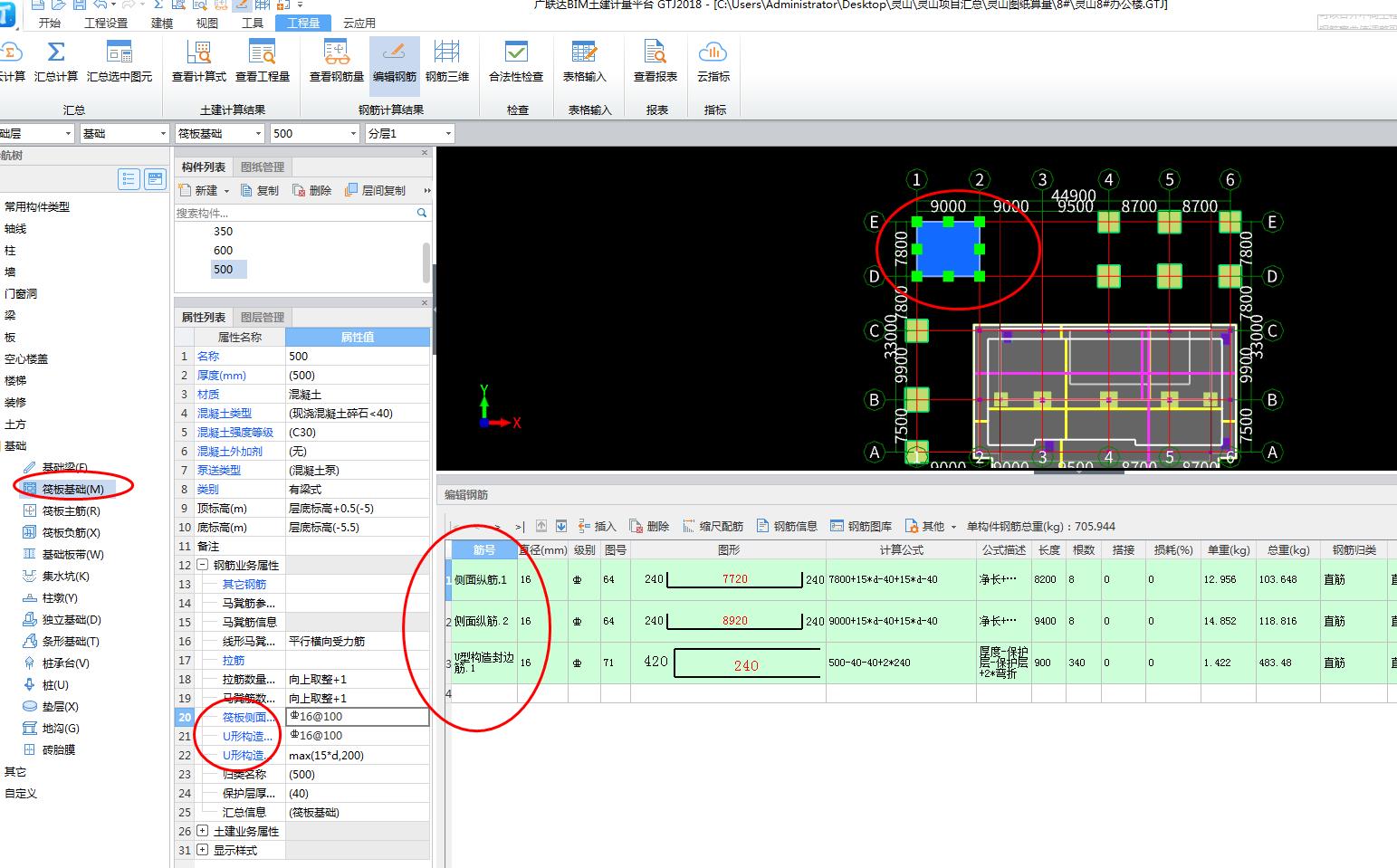
Task: Open the 500 component dropdown
Action: (315, 133)
